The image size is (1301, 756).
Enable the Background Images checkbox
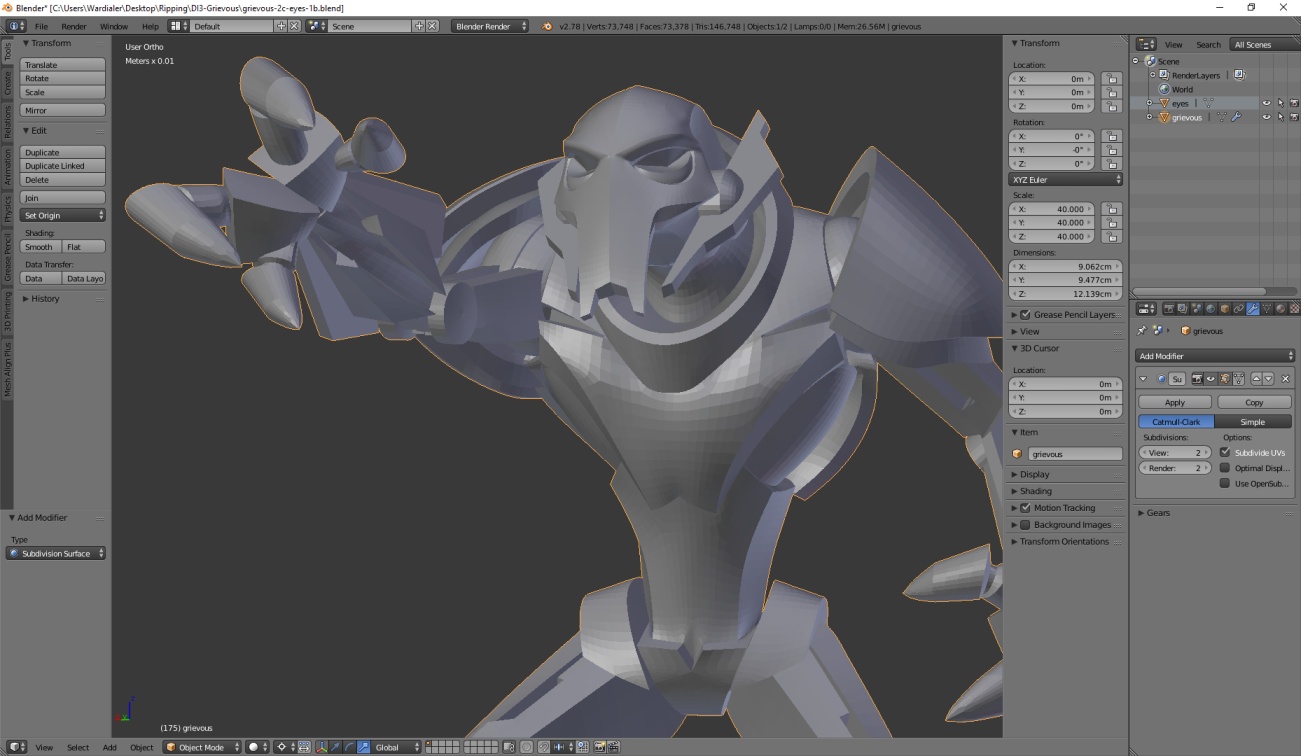click(1025, 525)
